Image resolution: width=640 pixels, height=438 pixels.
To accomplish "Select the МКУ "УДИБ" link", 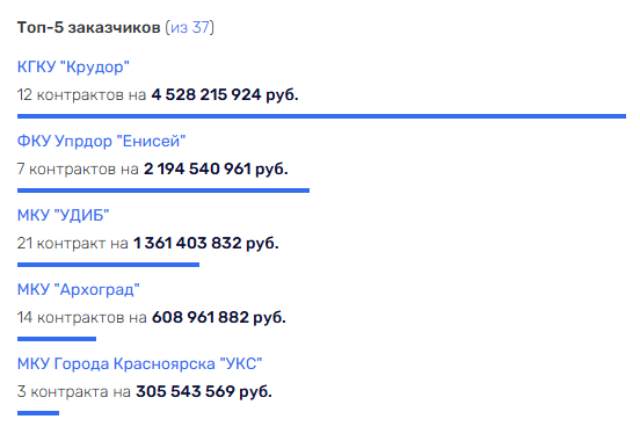I will pyautogui.click(x=63, y=216).
